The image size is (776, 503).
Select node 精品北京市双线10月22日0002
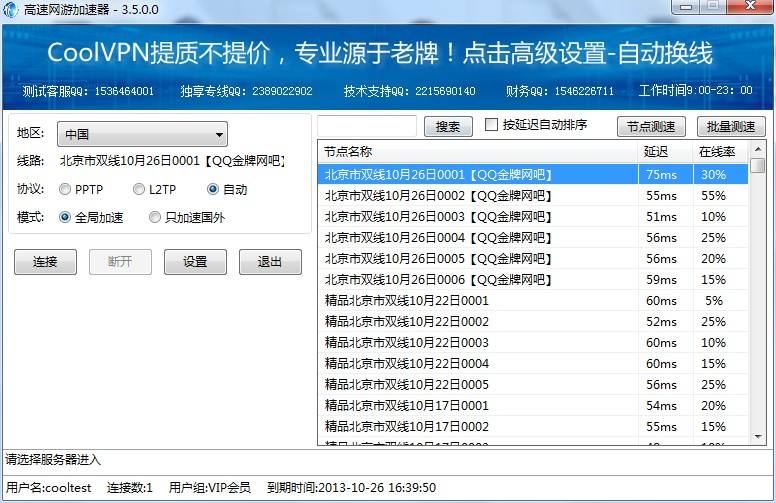(x=533, y=321)
